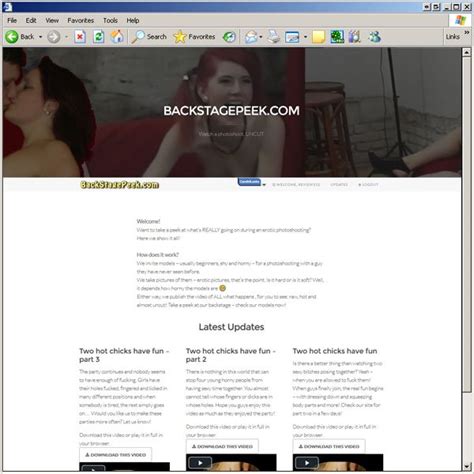Open the Favorites star button
The image size is (474, 474).
coord(194,37)
